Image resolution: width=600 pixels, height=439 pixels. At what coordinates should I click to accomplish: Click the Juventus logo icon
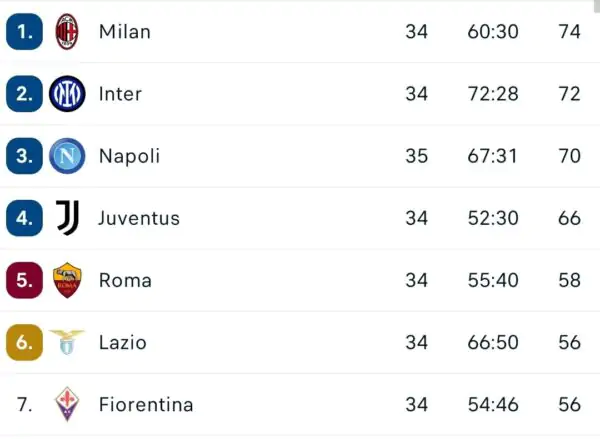pyautogui.click(x=67, y=218)
